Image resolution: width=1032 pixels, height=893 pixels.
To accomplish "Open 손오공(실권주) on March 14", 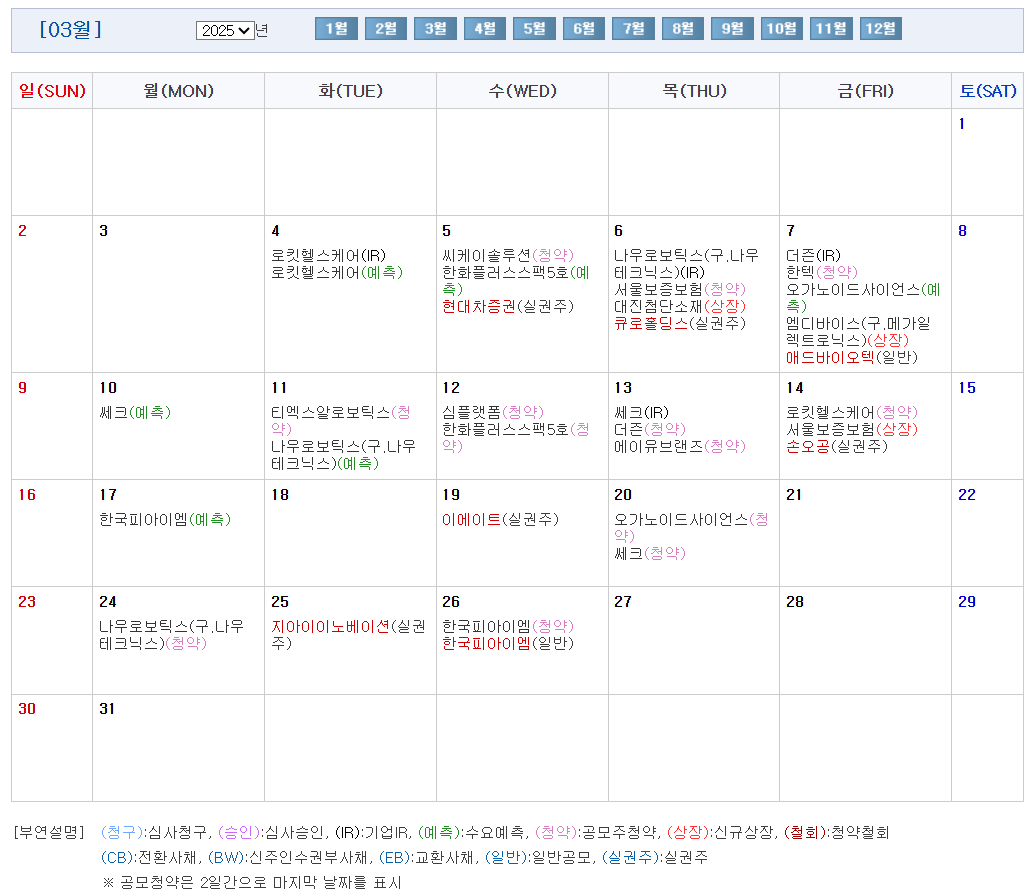I will (837, 447).
